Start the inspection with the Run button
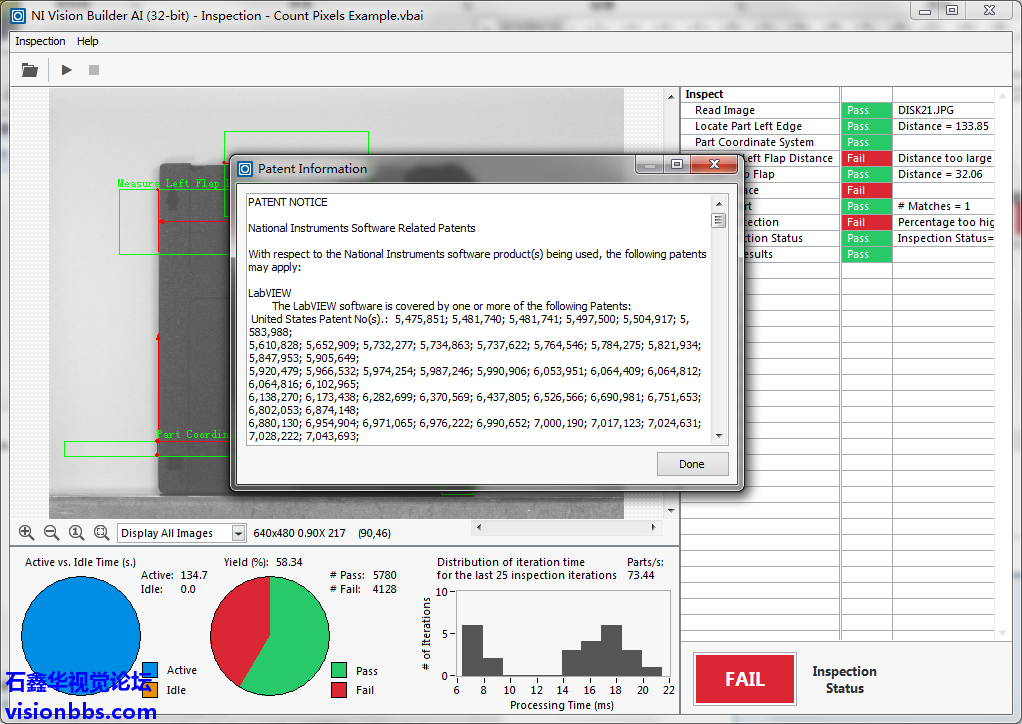 [x=67, y=70]
